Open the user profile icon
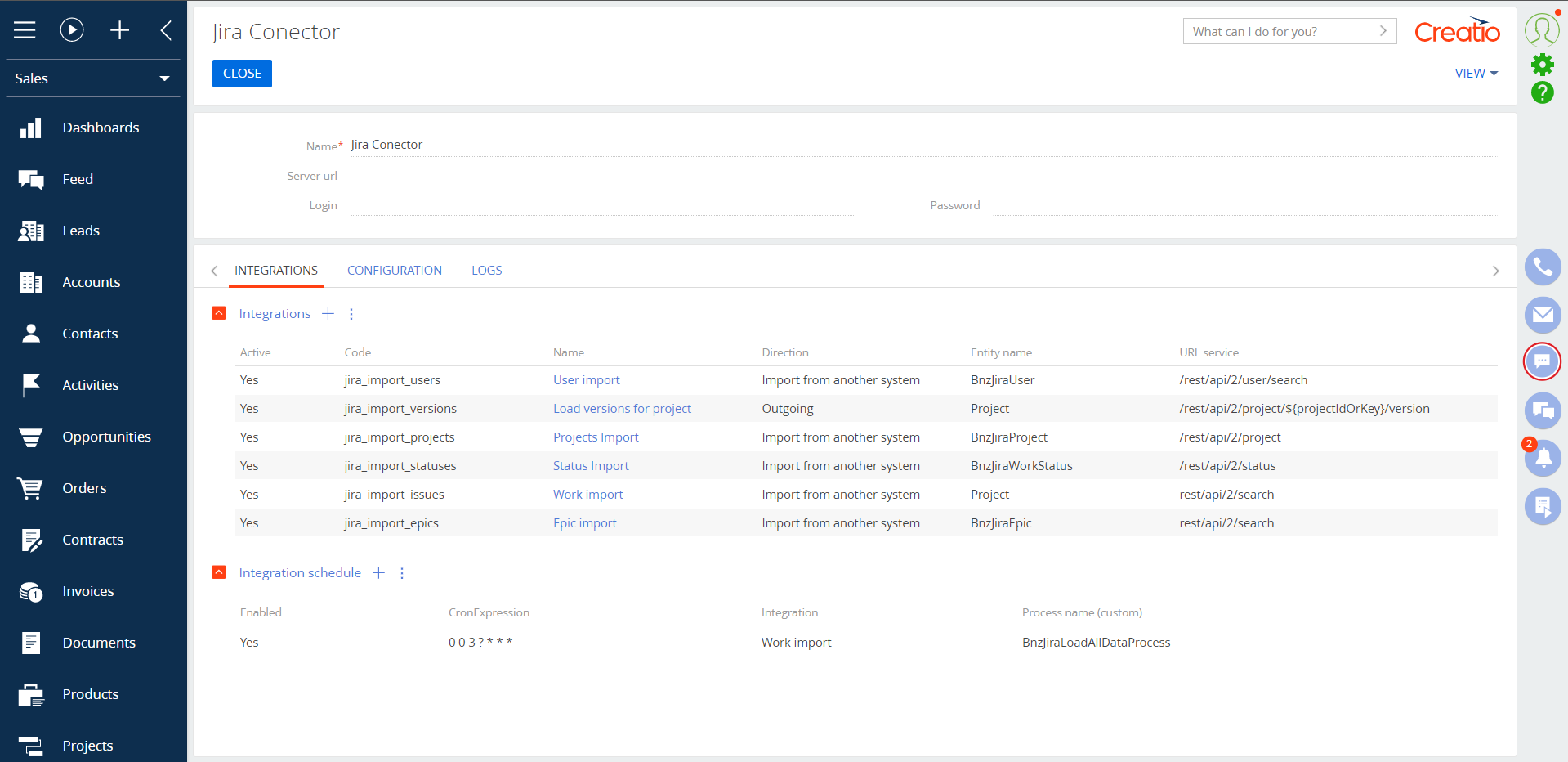Screen dimensions: 1568x762 pos(1542,29)
